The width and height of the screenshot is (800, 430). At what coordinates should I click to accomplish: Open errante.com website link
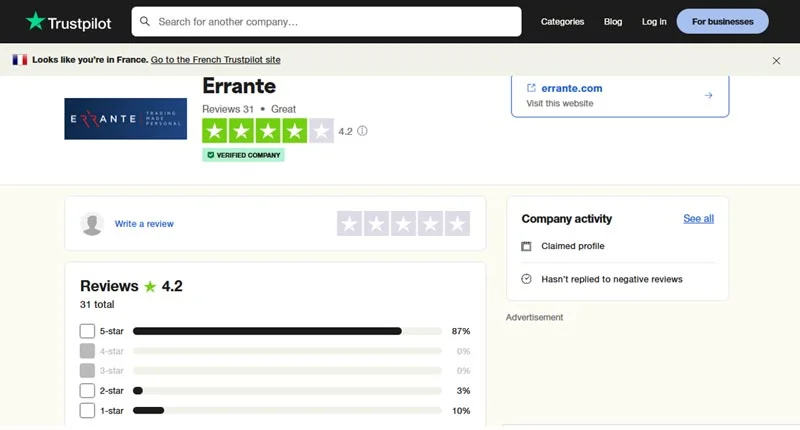click(571, 88)
